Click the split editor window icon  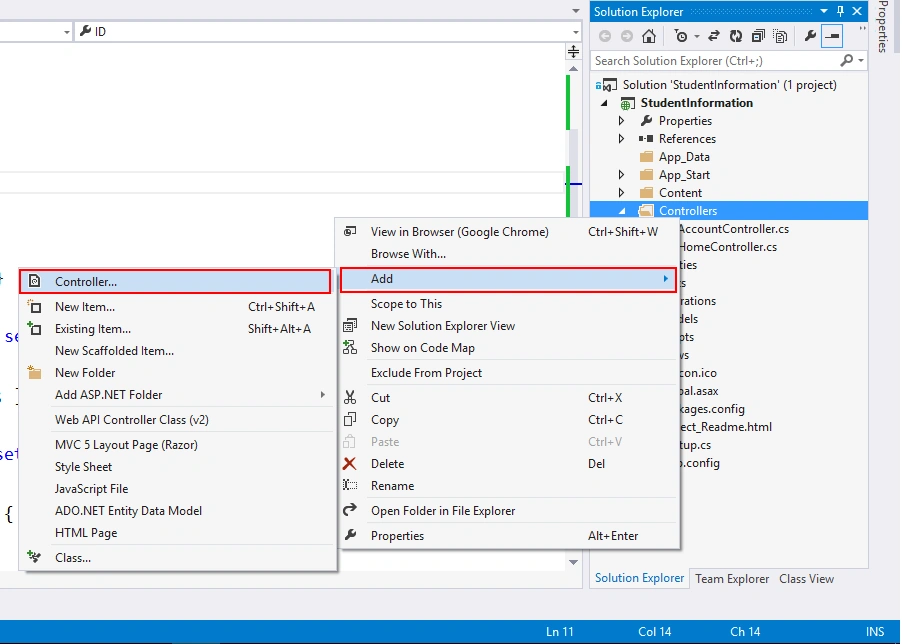point(574,52)
